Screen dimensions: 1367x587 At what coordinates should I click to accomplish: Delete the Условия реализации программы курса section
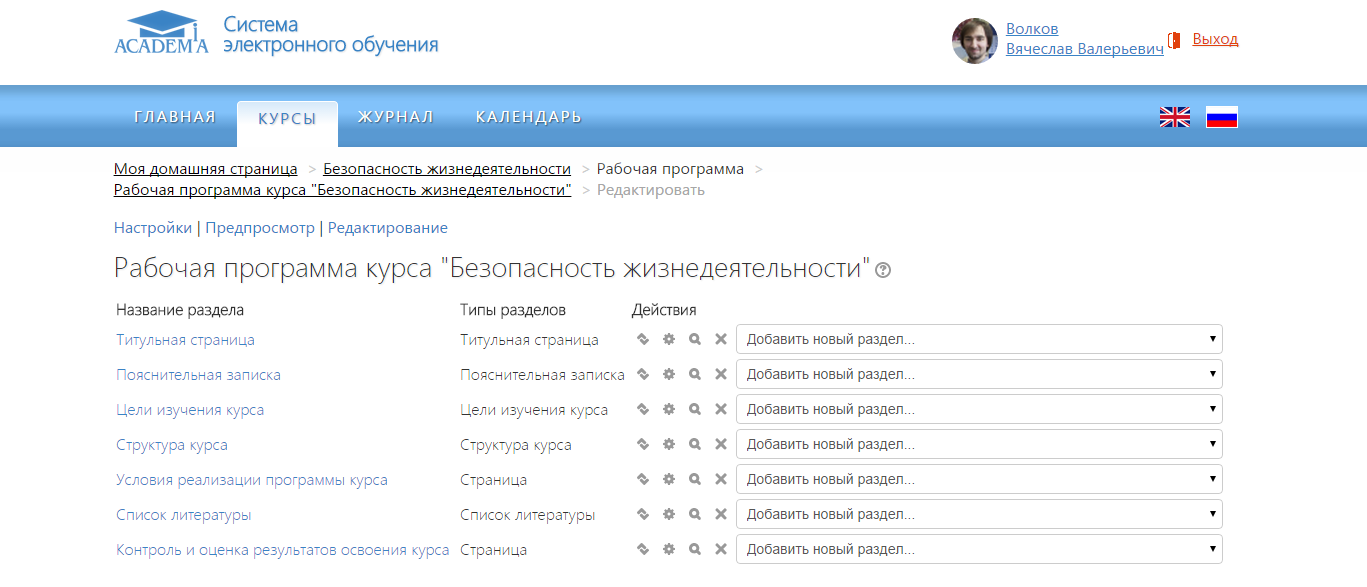[720, 479]
